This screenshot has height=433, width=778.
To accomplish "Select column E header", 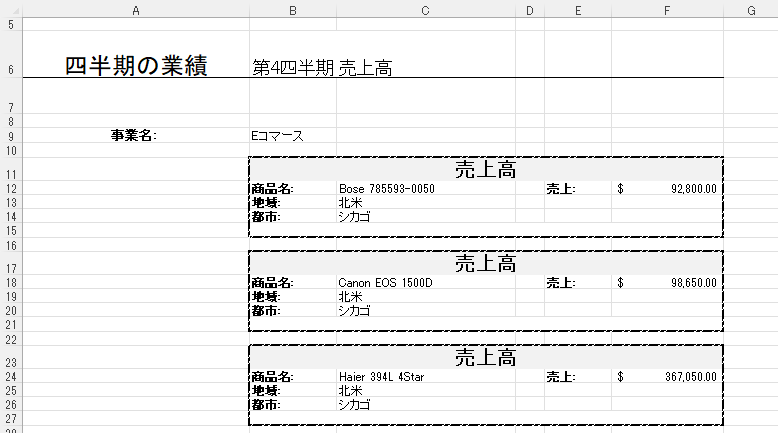I will [578, 10].
